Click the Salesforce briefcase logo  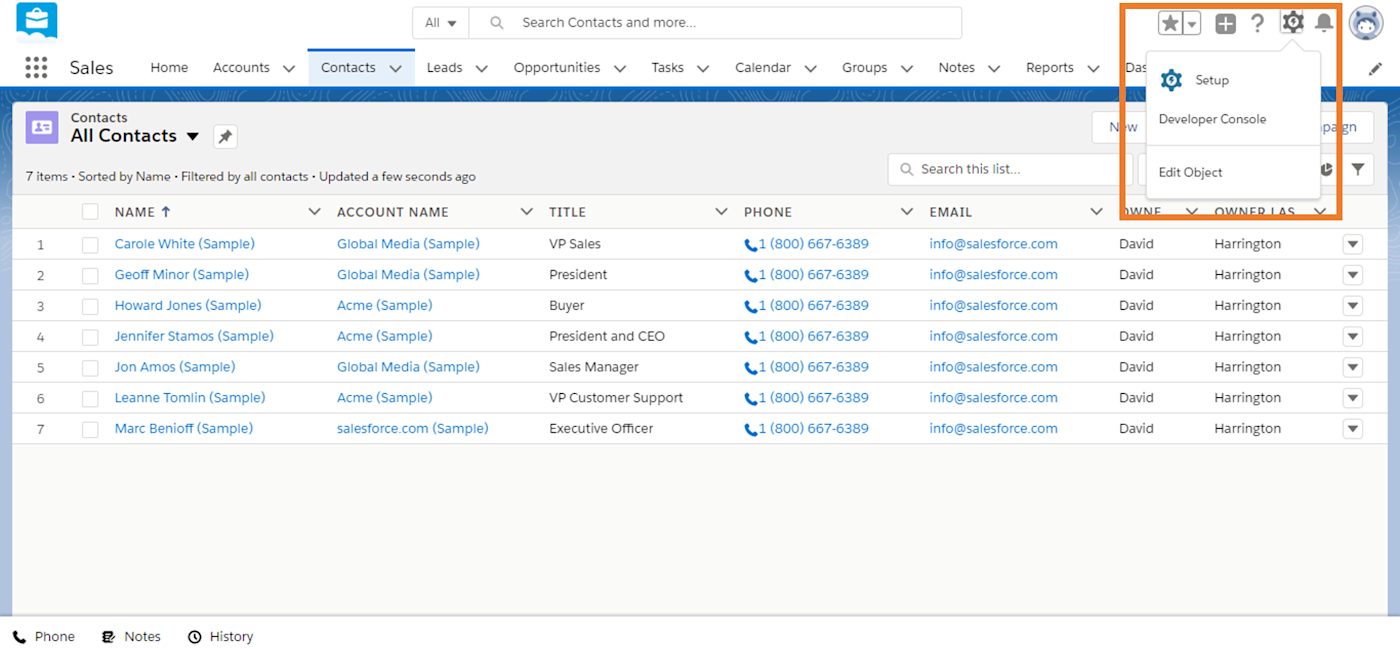click(x=37, y=22)
